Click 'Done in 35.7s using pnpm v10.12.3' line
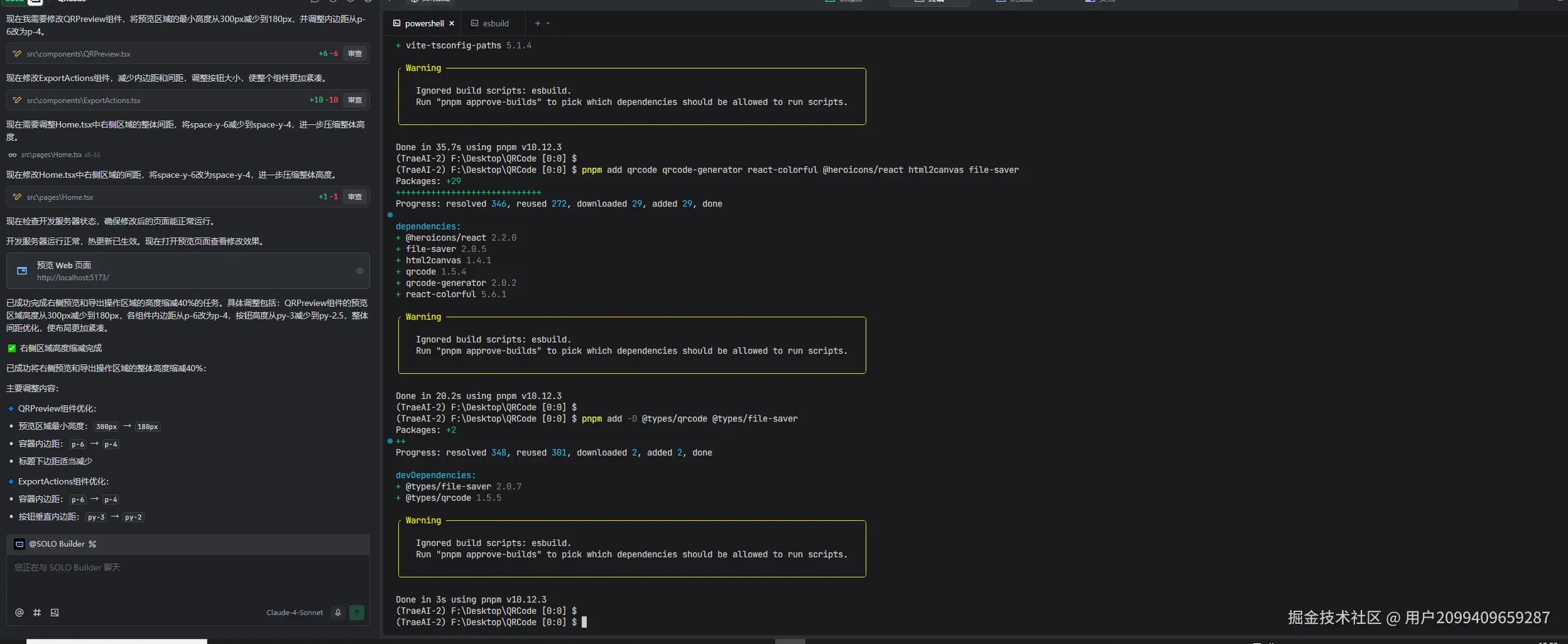This screenshot has width=1568, height=644. pyautogui.click(x=479, y=148)
